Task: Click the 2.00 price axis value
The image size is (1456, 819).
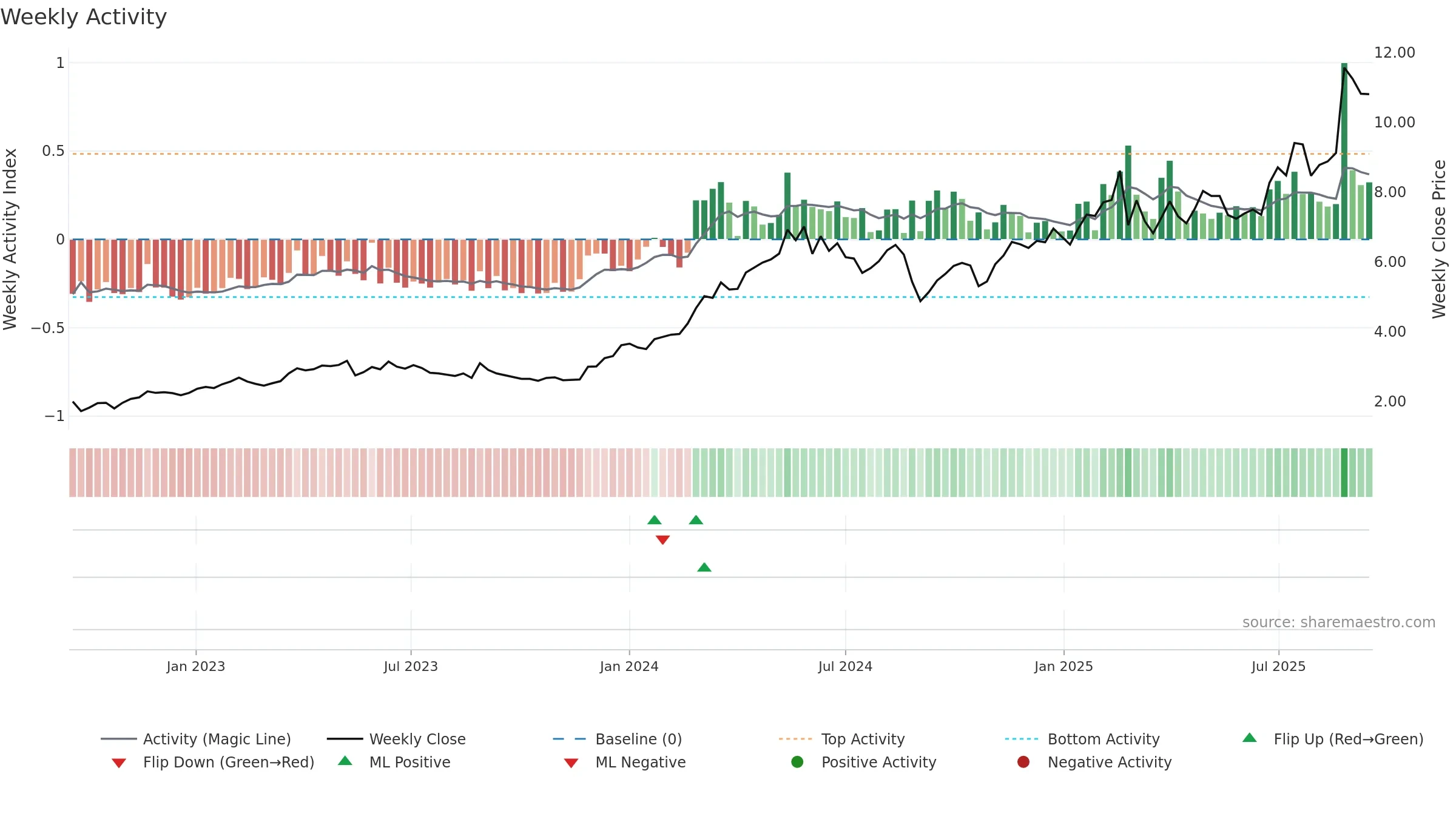Action: [x=1390, y=402]
